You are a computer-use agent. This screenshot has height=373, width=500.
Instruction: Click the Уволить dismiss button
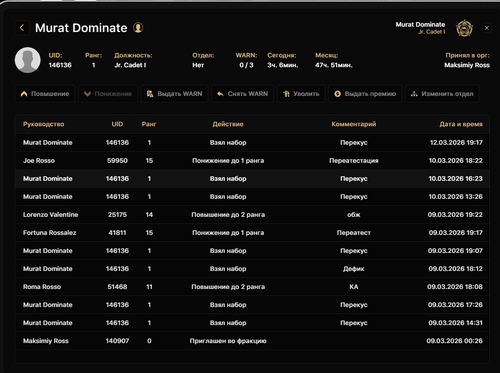301,94
